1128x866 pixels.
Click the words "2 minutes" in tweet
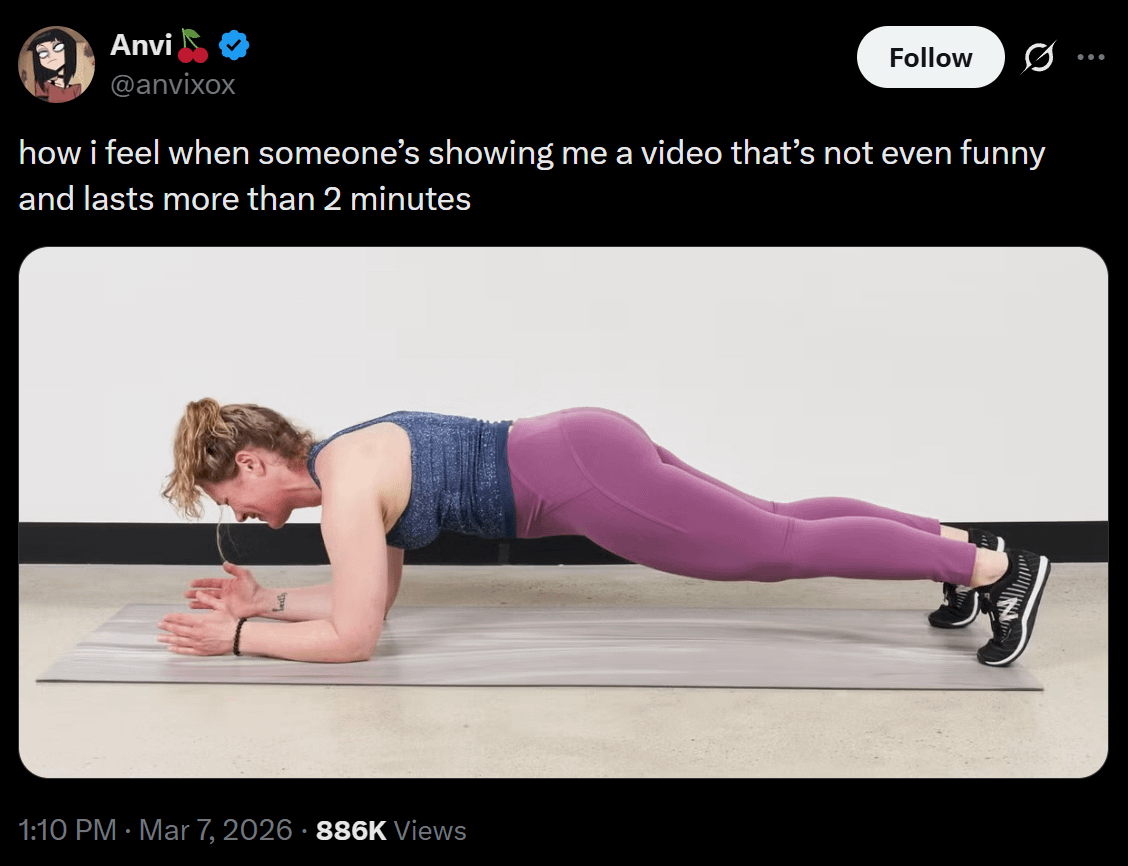[x=396, y=199]
